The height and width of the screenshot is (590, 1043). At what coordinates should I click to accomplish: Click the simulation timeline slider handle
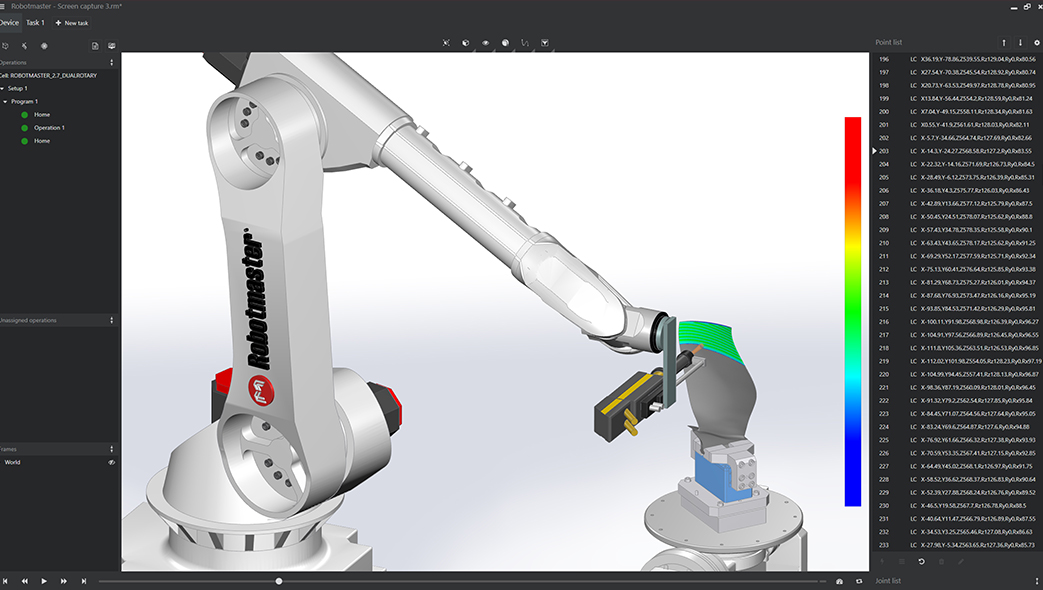[x=279, y=581]
